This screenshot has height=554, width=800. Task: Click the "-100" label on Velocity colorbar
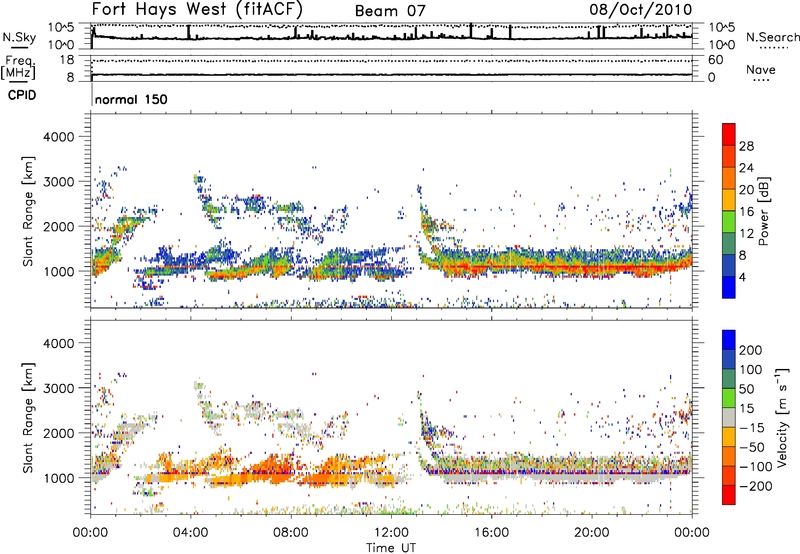click(755, 467)
